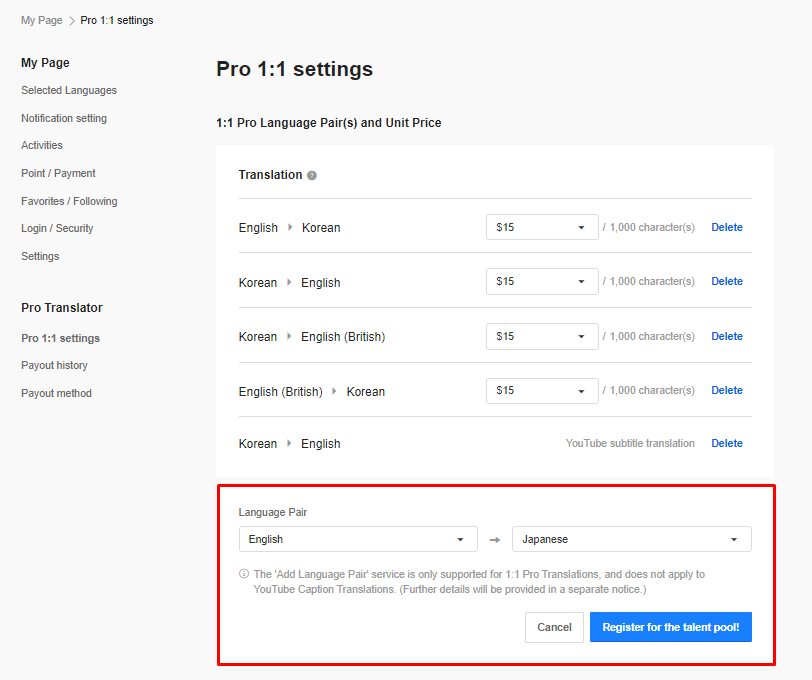Image resolution: width=812 pixels, height=680 pixels.
Task: Open Login / Security settings
Action: point(57,228)
